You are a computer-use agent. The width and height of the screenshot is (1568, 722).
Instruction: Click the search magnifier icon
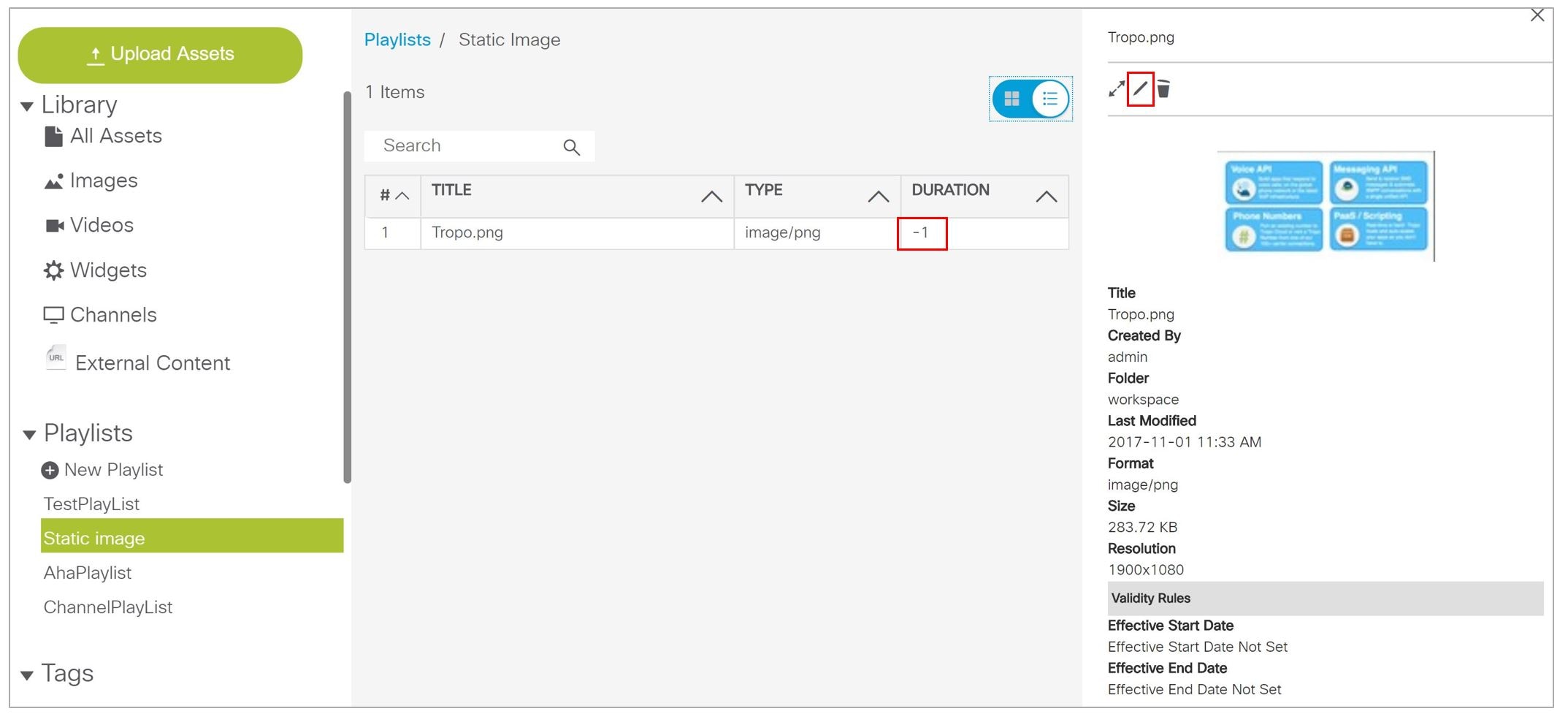click(573, 146)
